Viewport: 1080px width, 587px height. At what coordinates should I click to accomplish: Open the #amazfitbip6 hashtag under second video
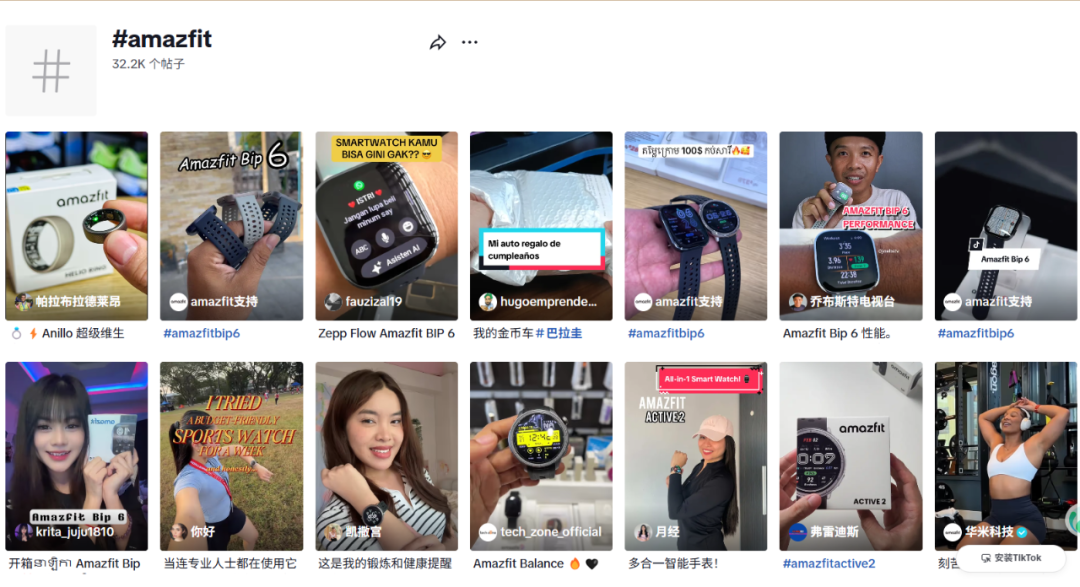(201, 333)
